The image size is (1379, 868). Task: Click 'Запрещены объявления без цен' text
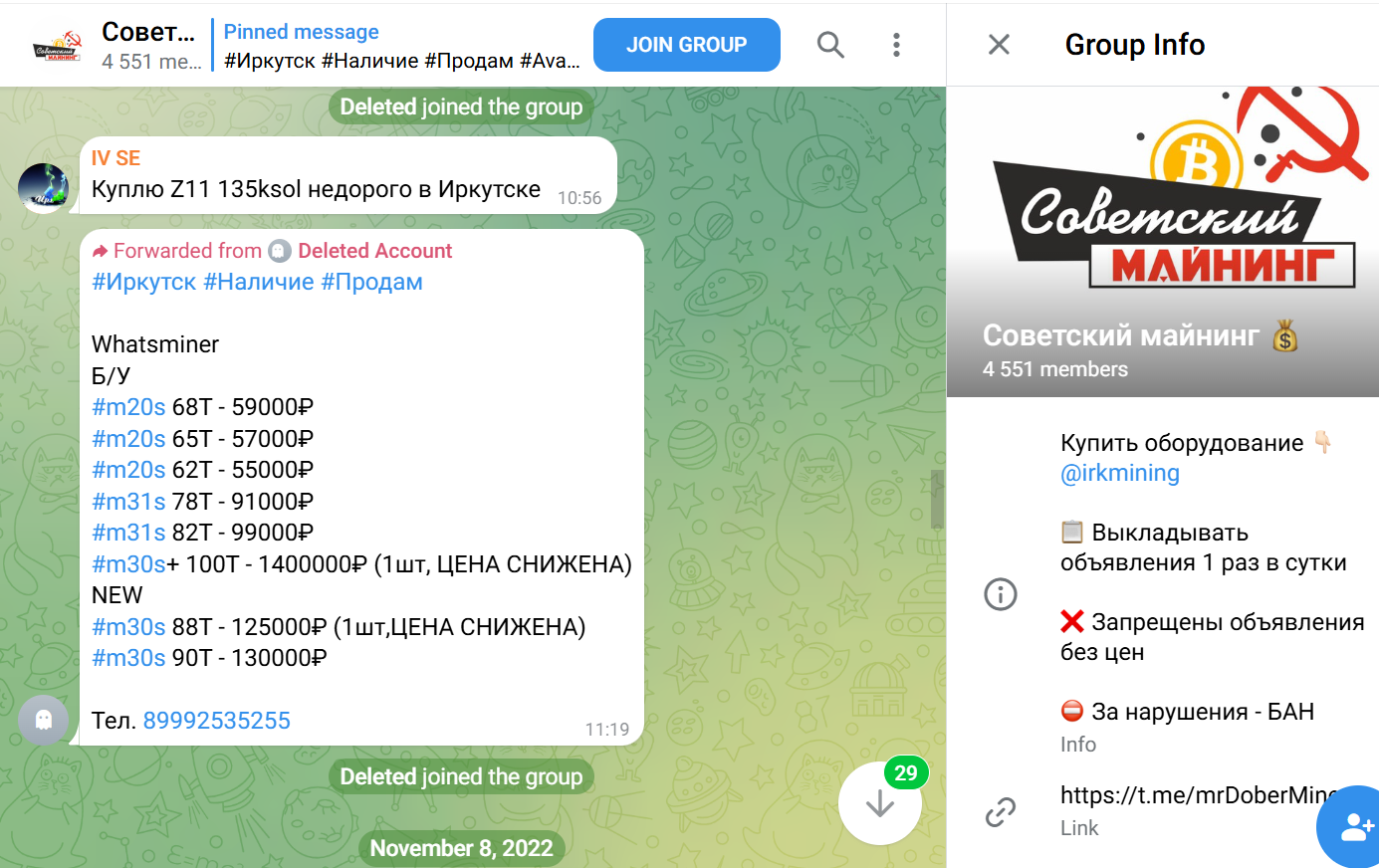click(1213, 637)
